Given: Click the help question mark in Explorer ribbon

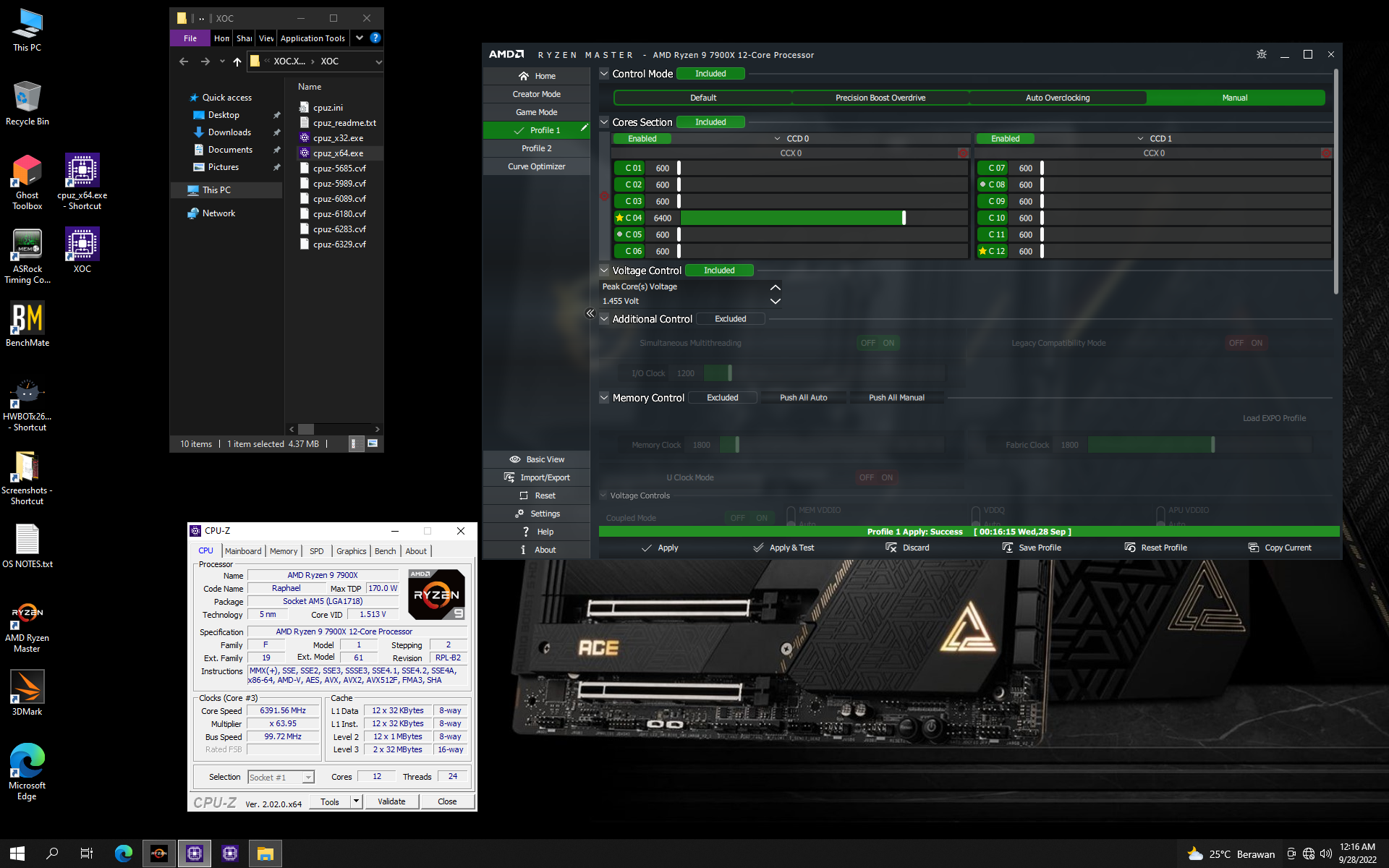Looking at the screenshot, I should 375,38.
